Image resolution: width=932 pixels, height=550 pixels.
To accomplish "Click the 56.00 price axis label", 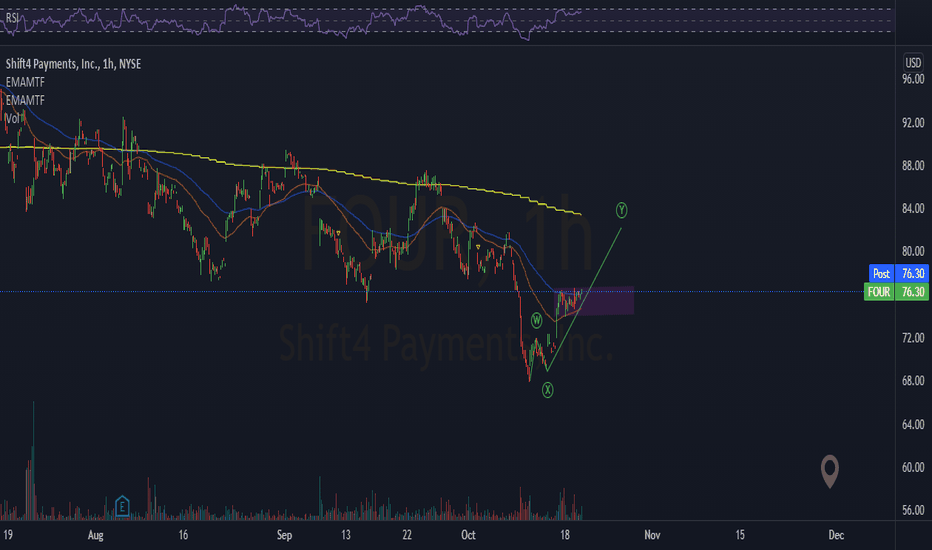I will [913, 510].
